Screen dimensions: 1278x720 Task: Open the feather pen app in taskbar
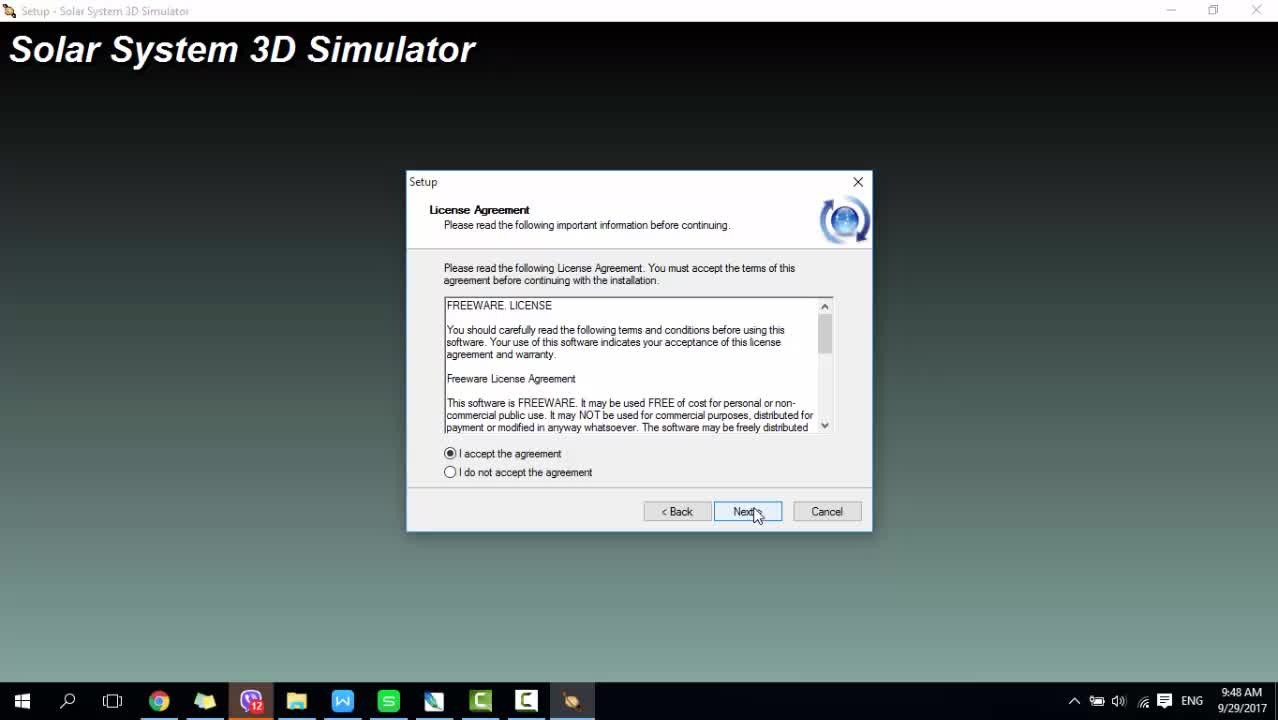pos(435,701)
